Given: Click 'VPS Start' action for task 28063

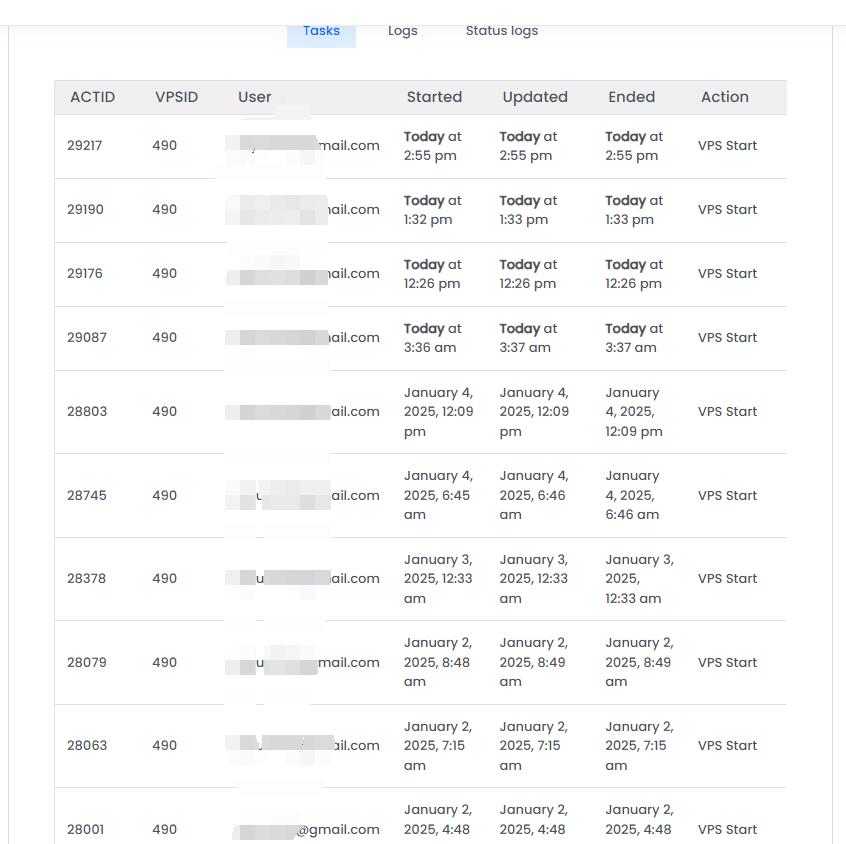Looking at the screenshot, I should (727, 745).
